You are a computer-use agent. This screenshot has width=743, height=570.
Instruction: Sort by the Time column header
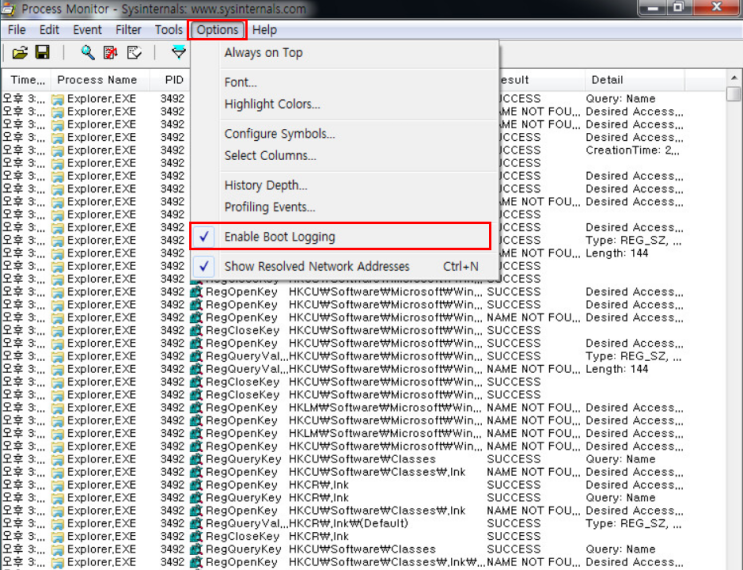27,80
